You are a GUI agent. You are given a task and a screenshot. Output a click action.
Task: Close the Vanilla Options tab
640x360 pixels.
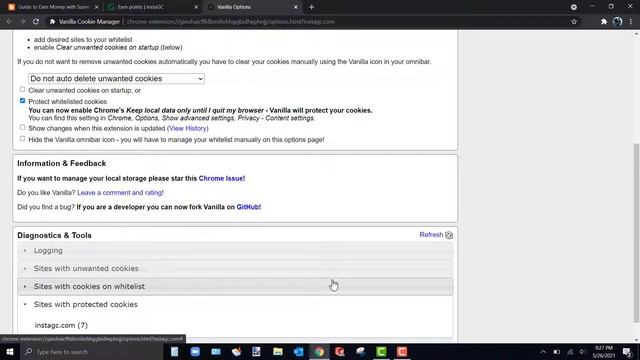point(296,7)
